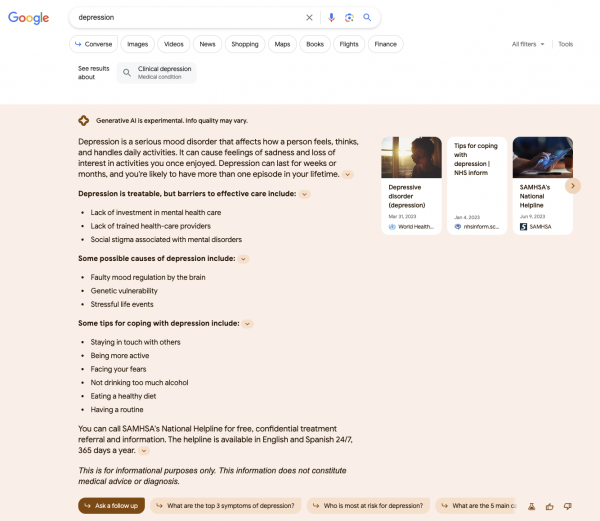Expand SAMHSA helpline paragraph chevron

point(144,451)
